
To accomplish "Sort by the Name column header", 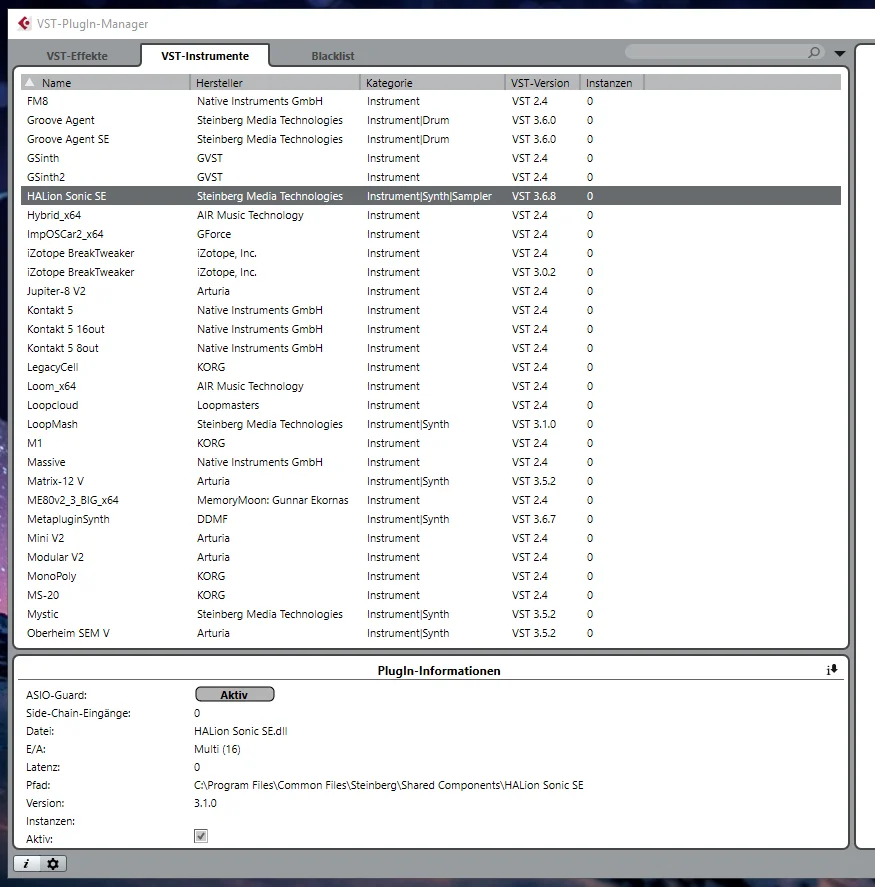I will pos(105,83).
